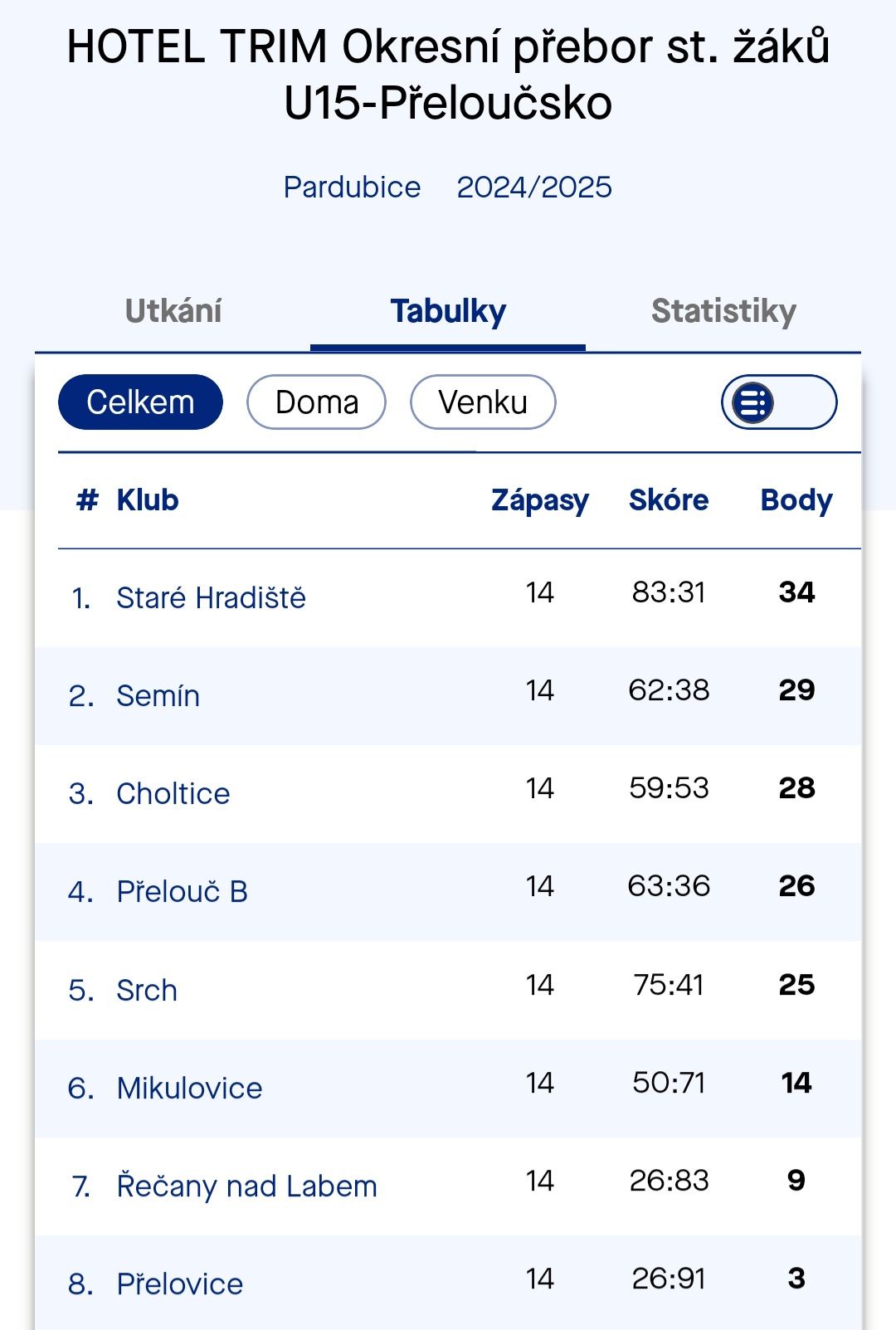
Task: Open Řečany nad Labem club page
Action: [246, 1186]
